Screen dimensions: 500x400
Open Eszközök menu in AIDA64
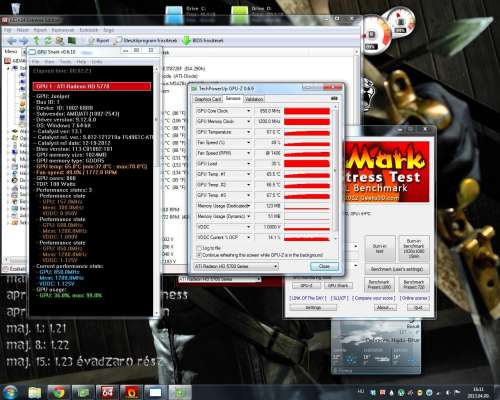[x=88, y=30]
